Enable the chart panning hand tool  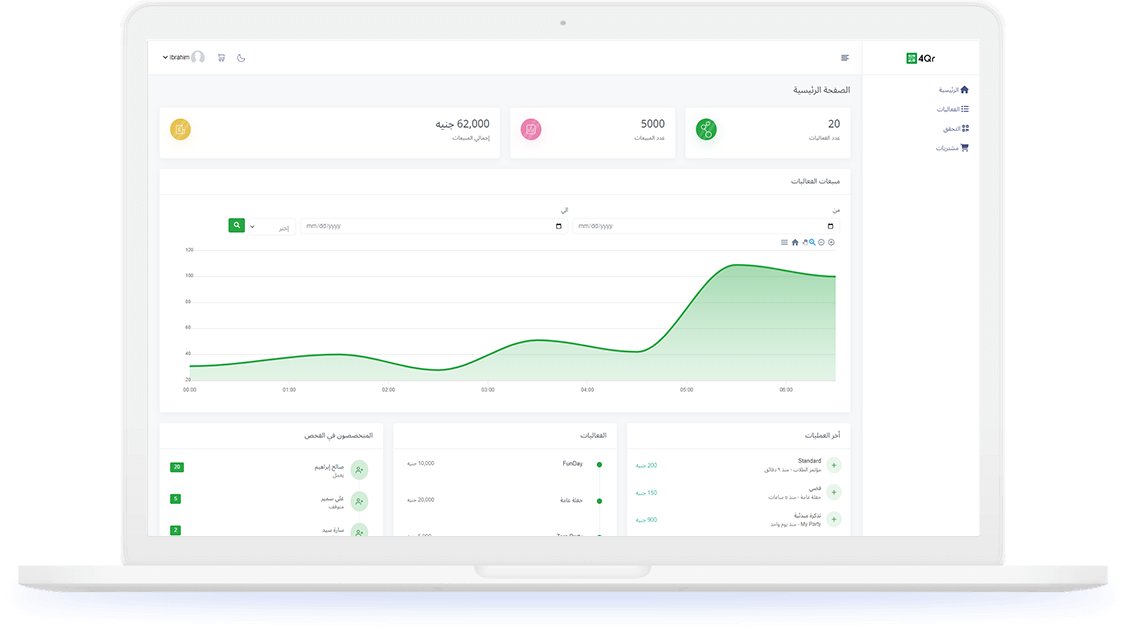804,242
